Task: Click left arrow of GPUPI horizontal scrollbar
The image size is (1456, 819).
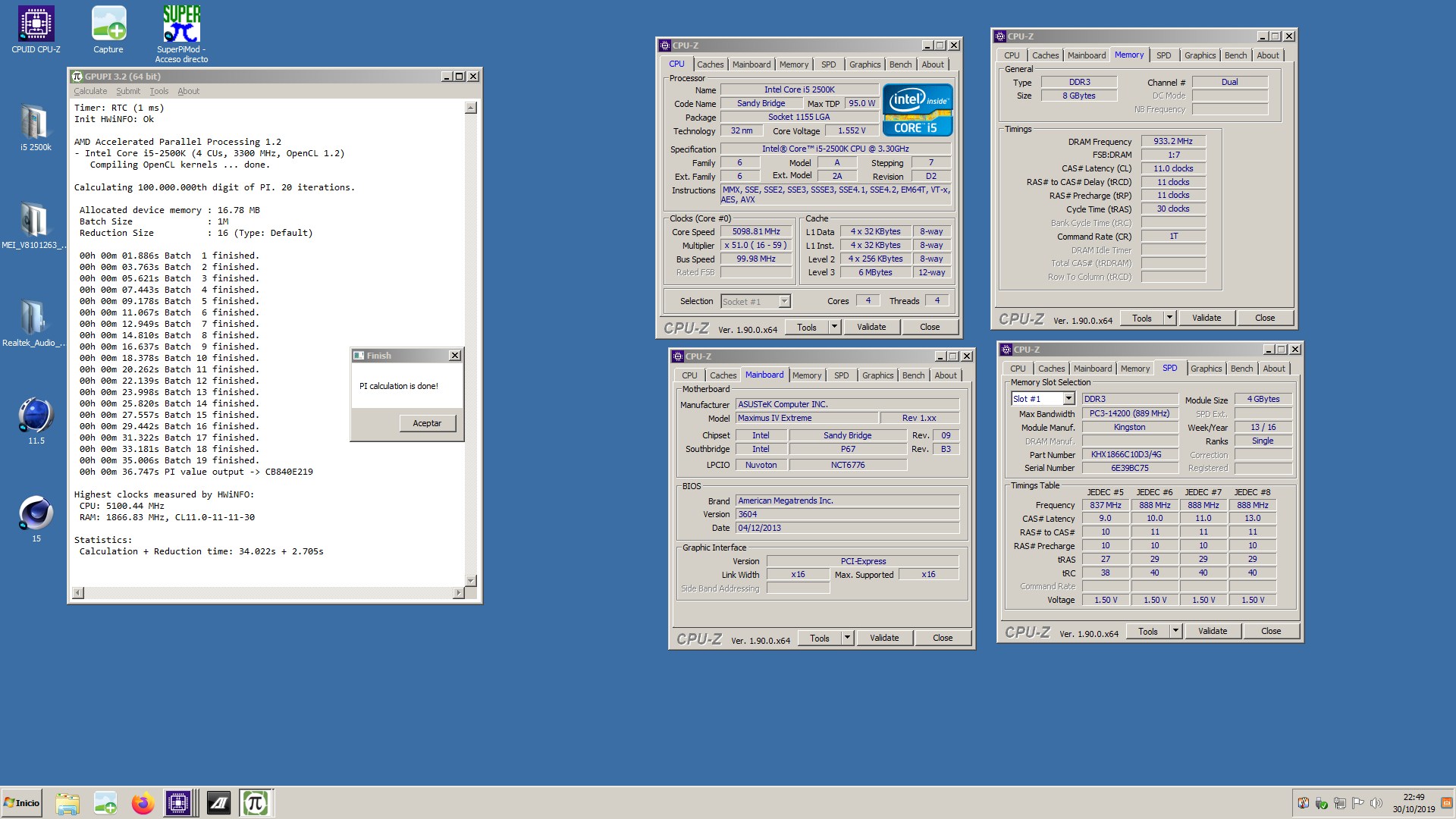Action: coord(77,592)
